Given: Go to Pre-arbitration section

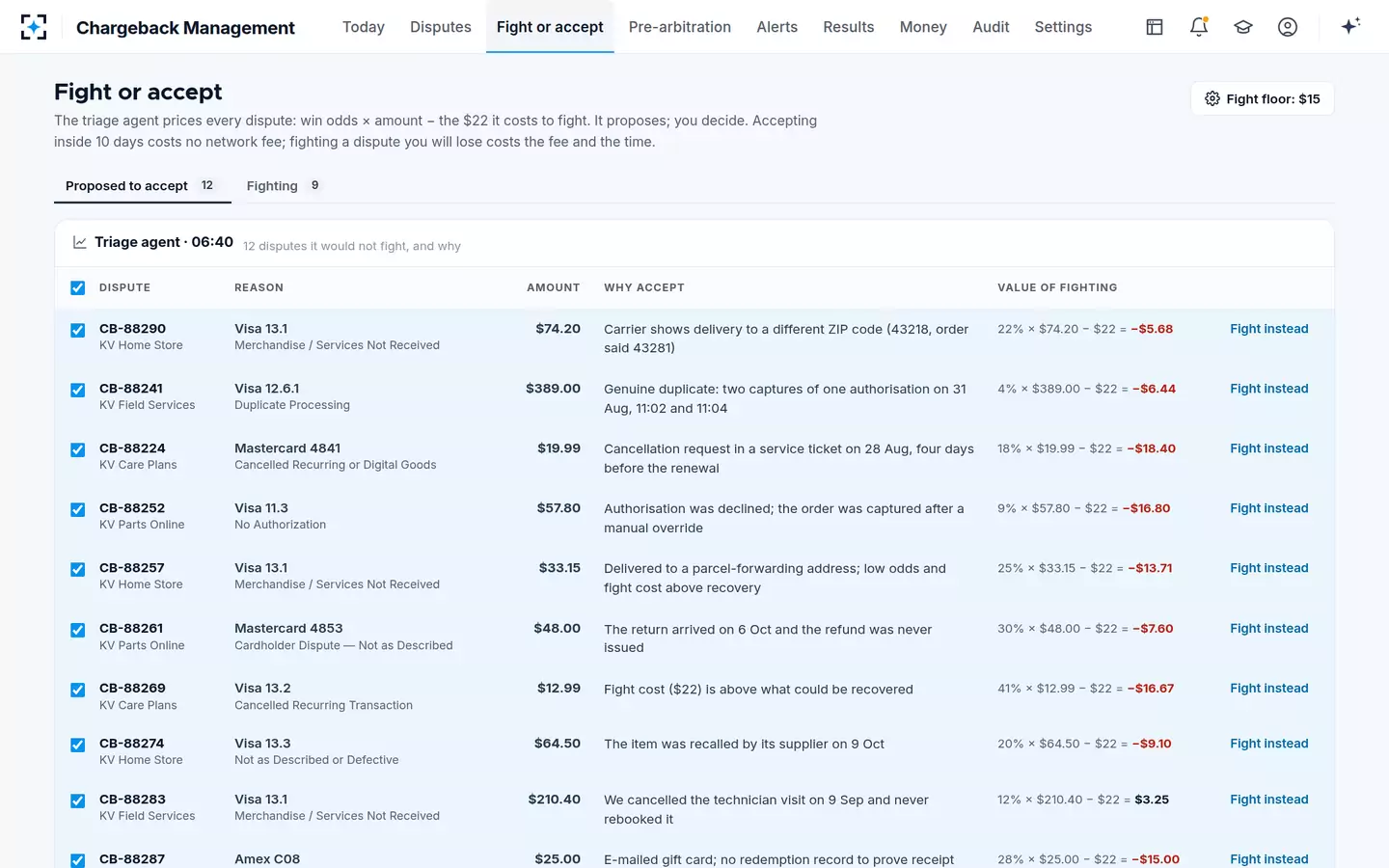Looking at the screenshot, I should point(680,27).
